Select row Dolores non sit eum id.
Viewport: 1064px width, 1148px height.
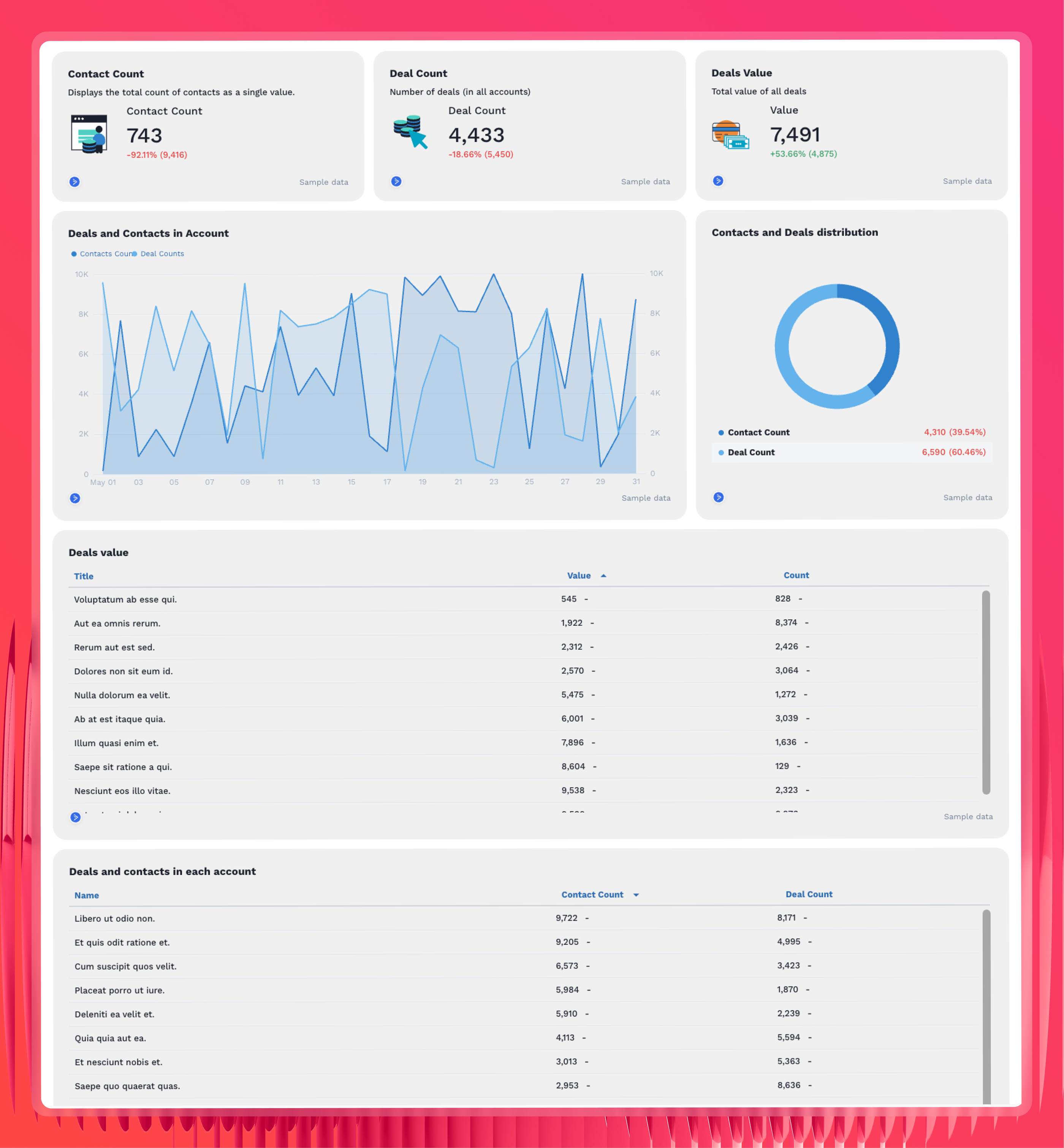tap(523, 671)
